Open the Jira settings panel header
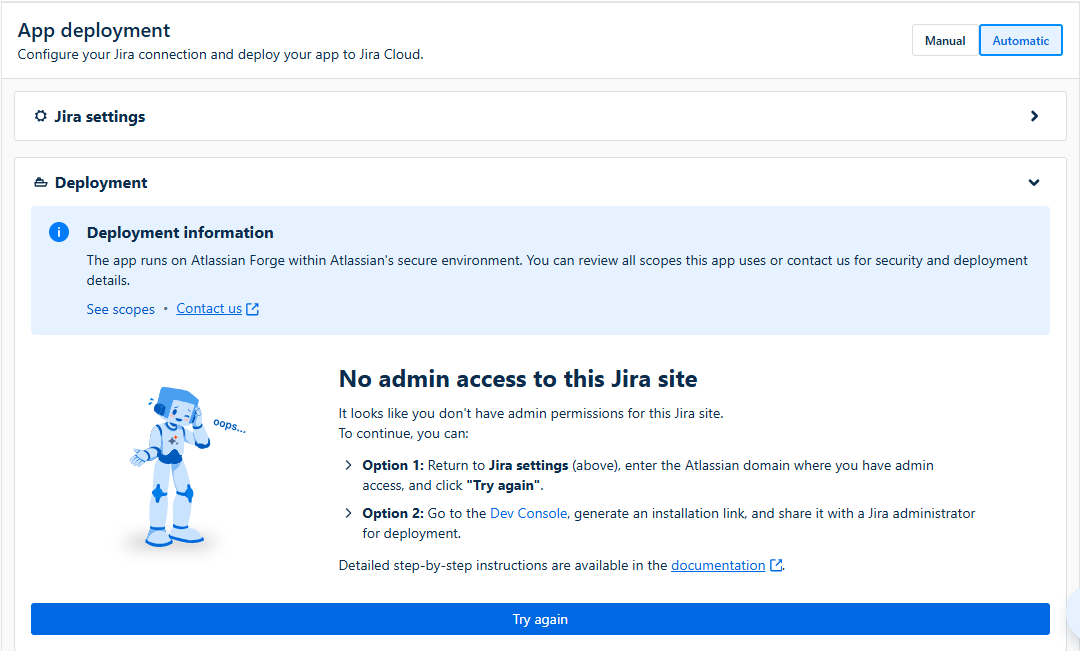The height and width of the screenshot is (651, 1080). point(100,116)
